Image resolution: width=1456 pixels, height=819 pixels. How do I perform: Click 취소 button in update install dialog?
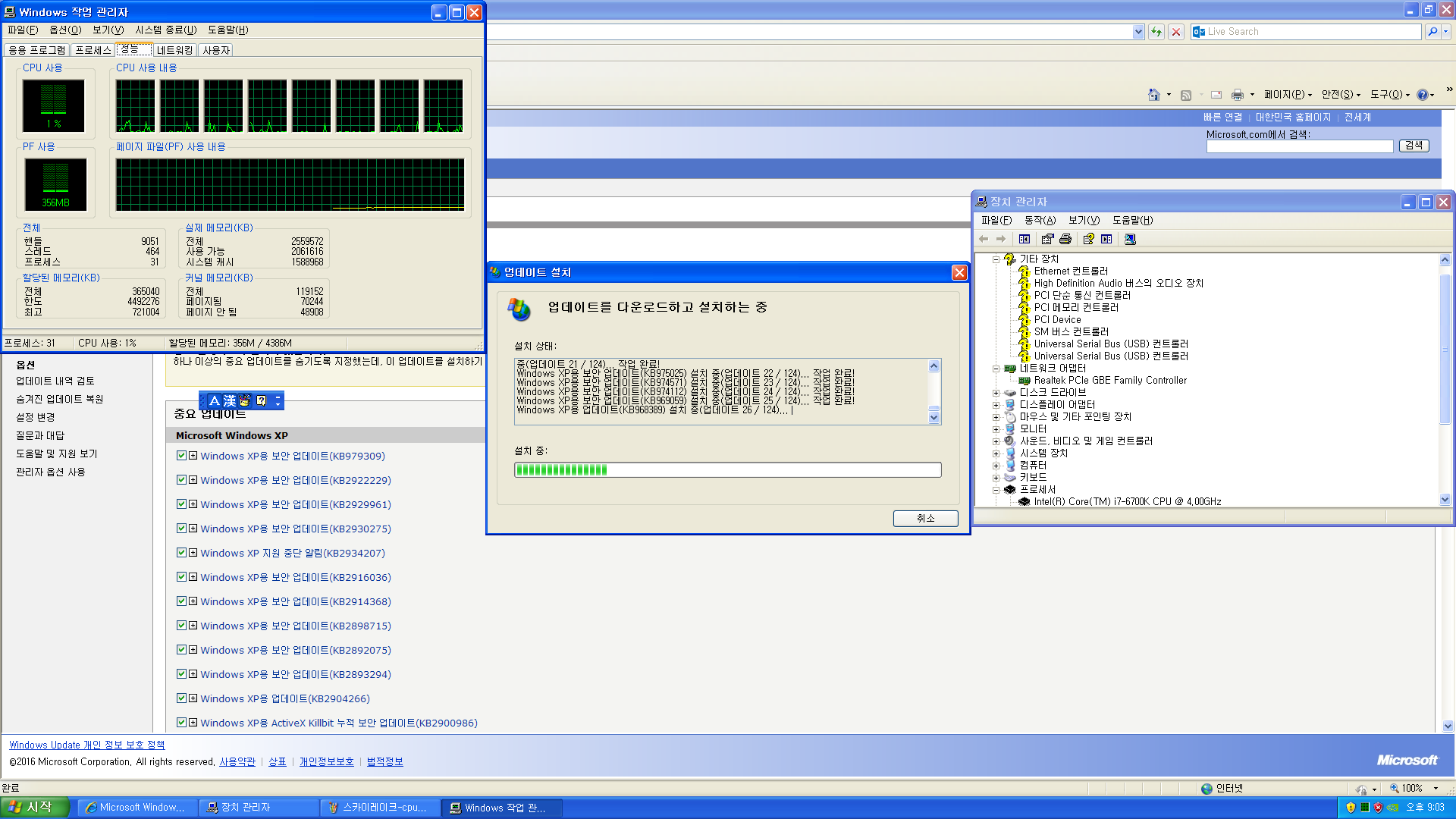coord(925,518)
